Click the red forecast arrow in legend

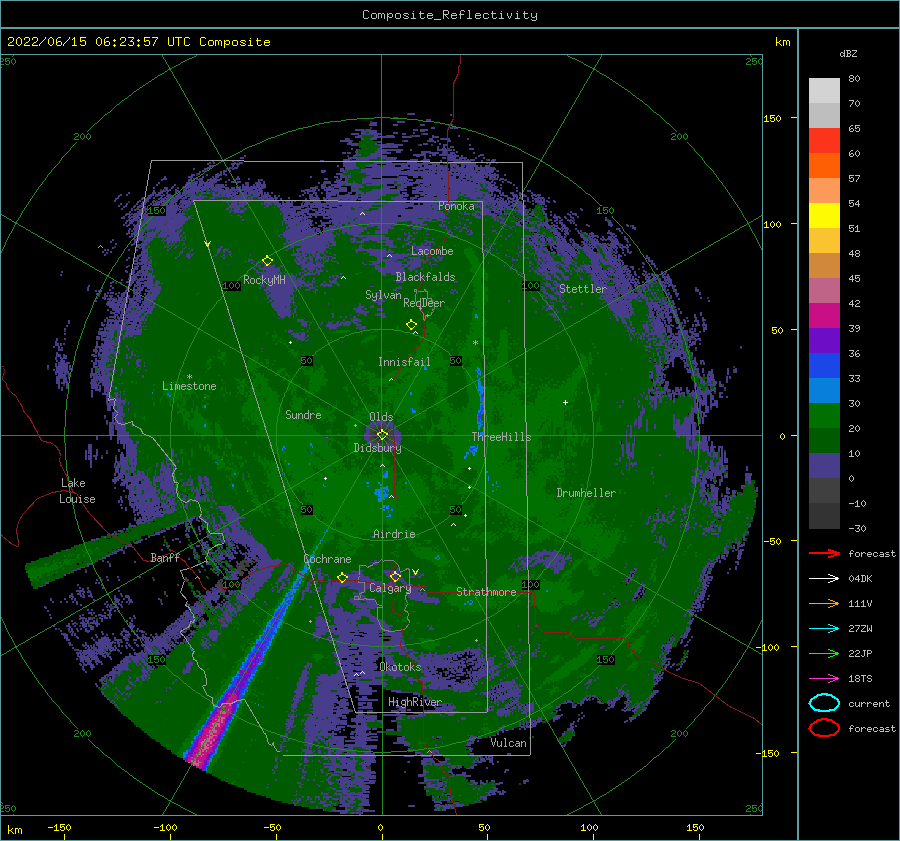click(x=824, y=553)
